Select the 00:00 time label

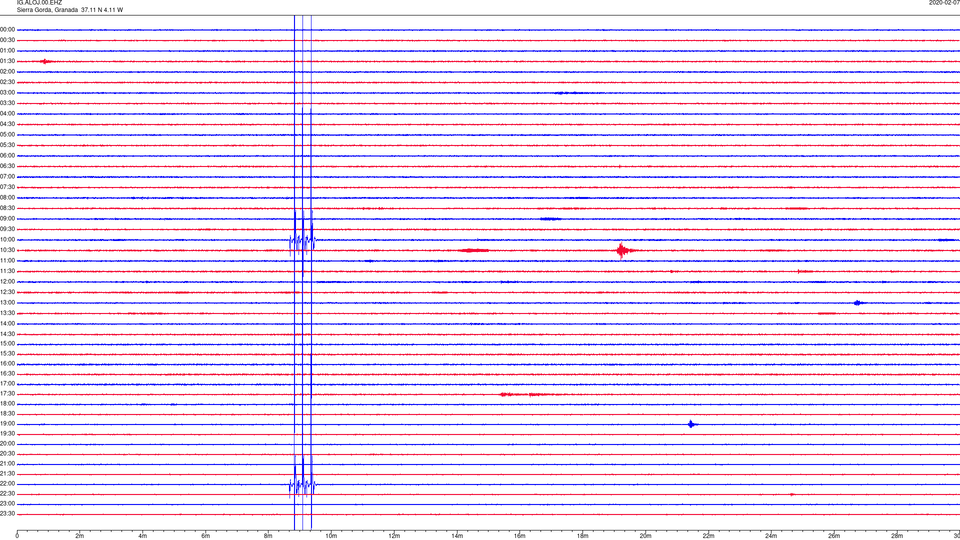coord(7,29)
